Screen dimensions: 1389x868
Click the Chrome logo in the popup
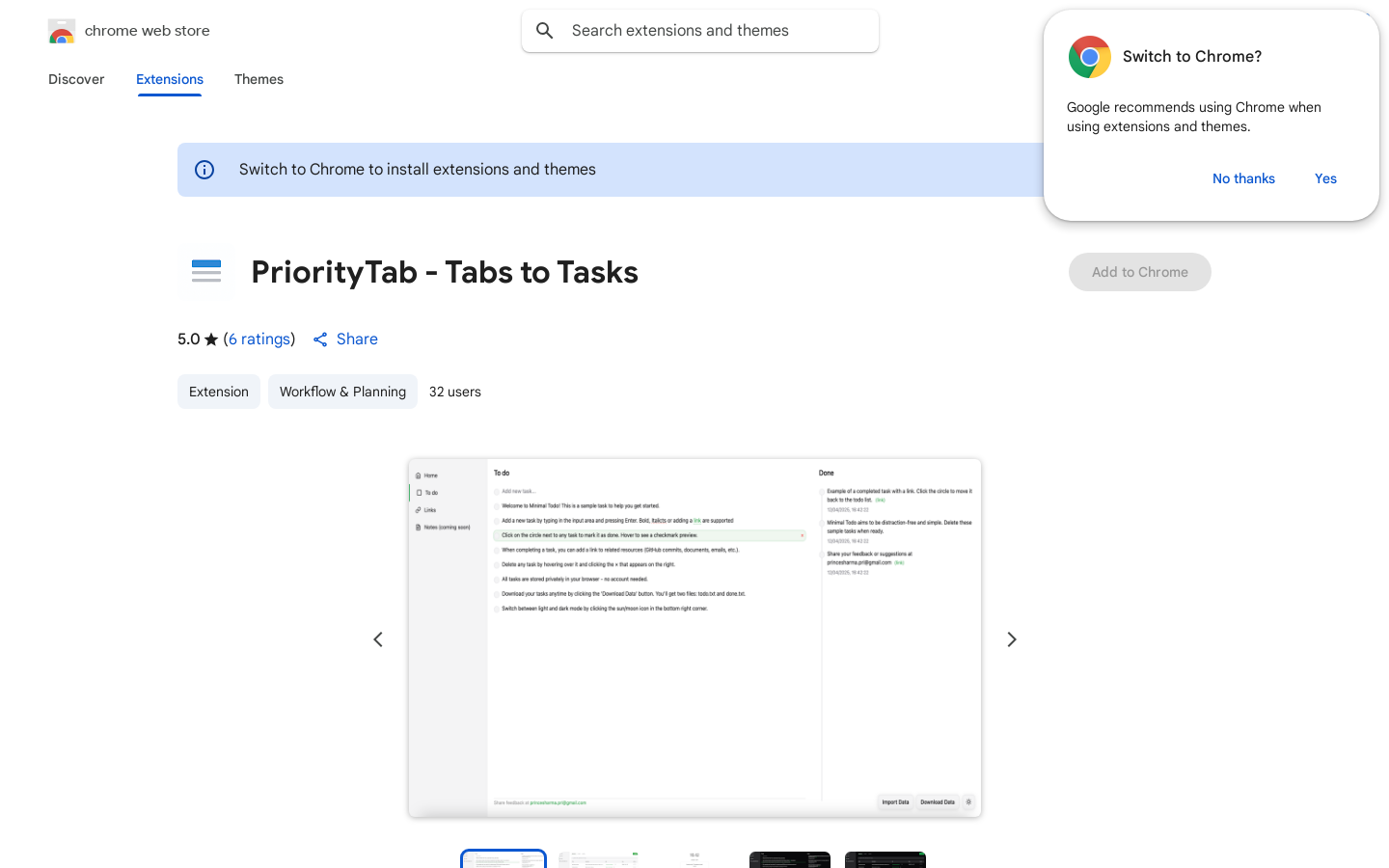1090,57
